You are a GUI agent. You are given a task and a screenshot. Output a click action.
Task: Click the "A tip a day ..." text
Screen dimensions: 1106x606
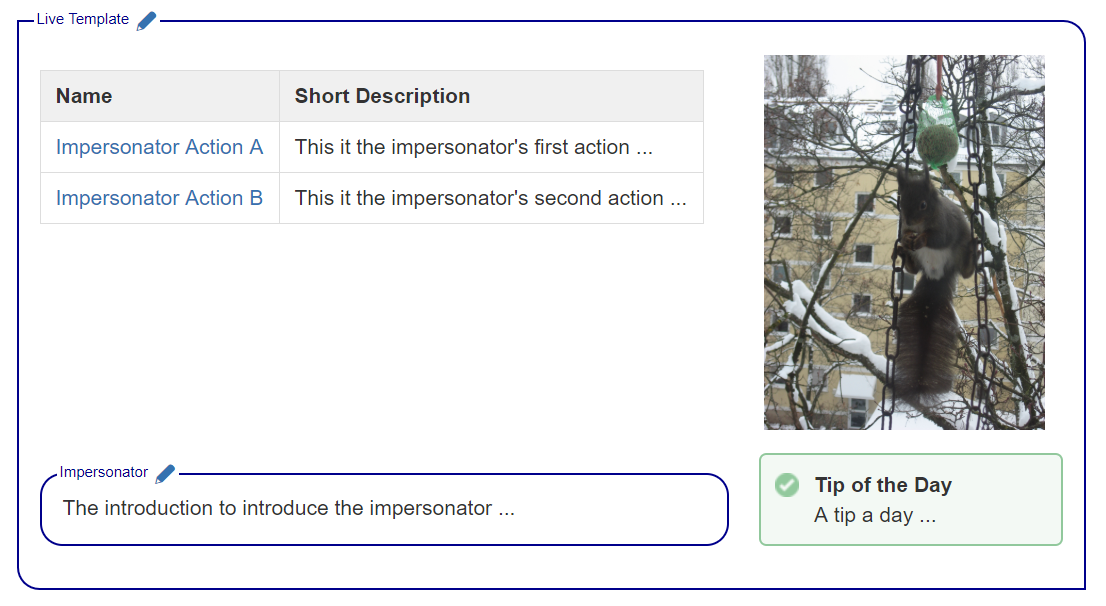tap(875, 516)
